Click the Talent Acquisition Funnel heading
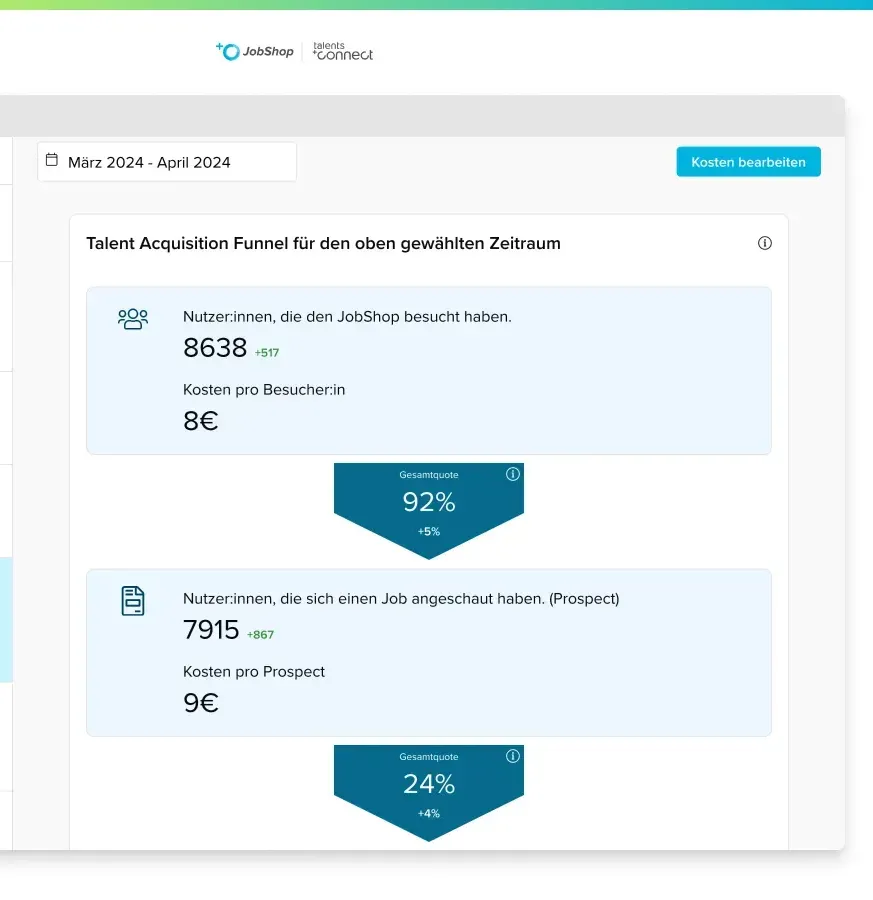 pos(323,243)
